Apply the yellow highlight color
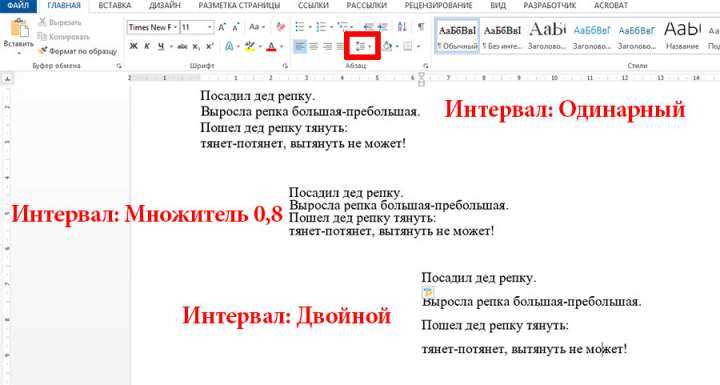Viewport: 720px width, 385px height. (250, 46)
